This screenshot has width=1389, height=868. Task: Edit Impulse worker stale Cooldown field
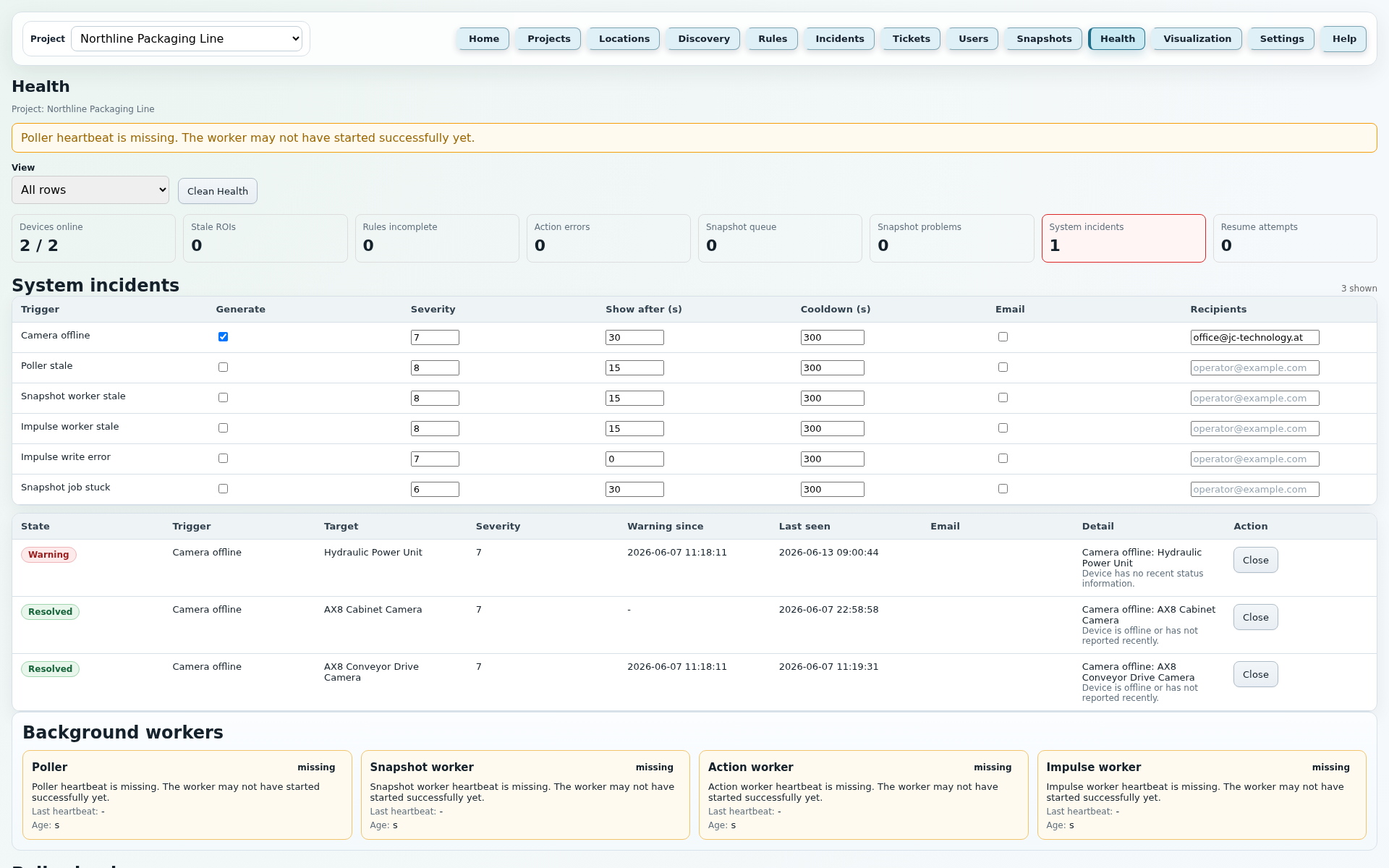(x=832, y=428)
